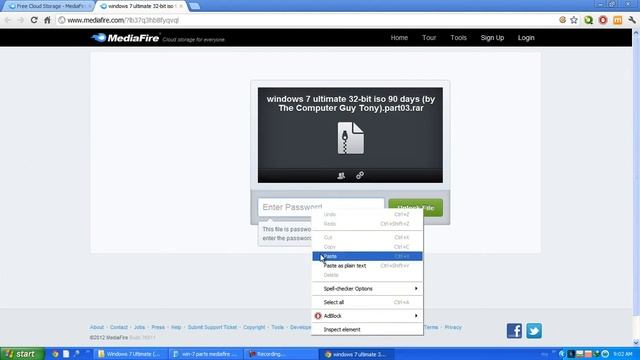
Task: Go back with the browser back arrow
Action: pos(8,20)
